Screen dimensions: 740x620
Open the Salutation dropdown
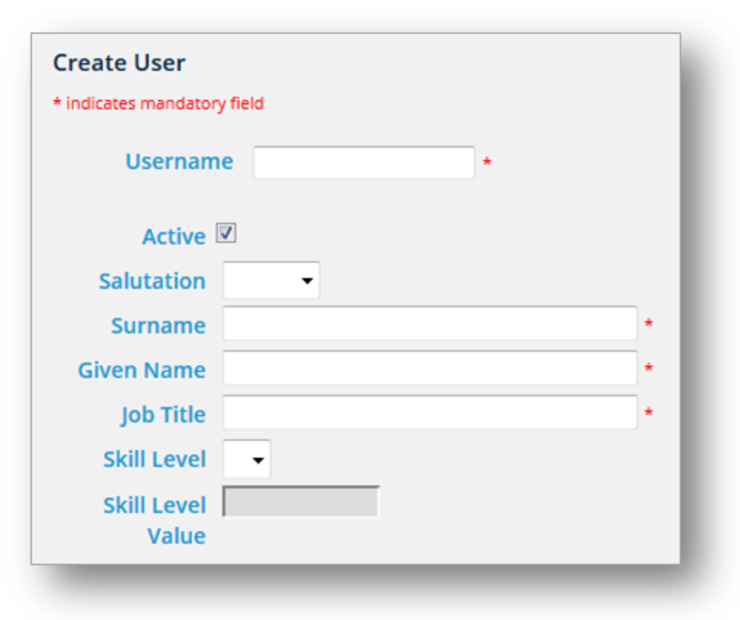pyautogui.click(x=271, y=280)
